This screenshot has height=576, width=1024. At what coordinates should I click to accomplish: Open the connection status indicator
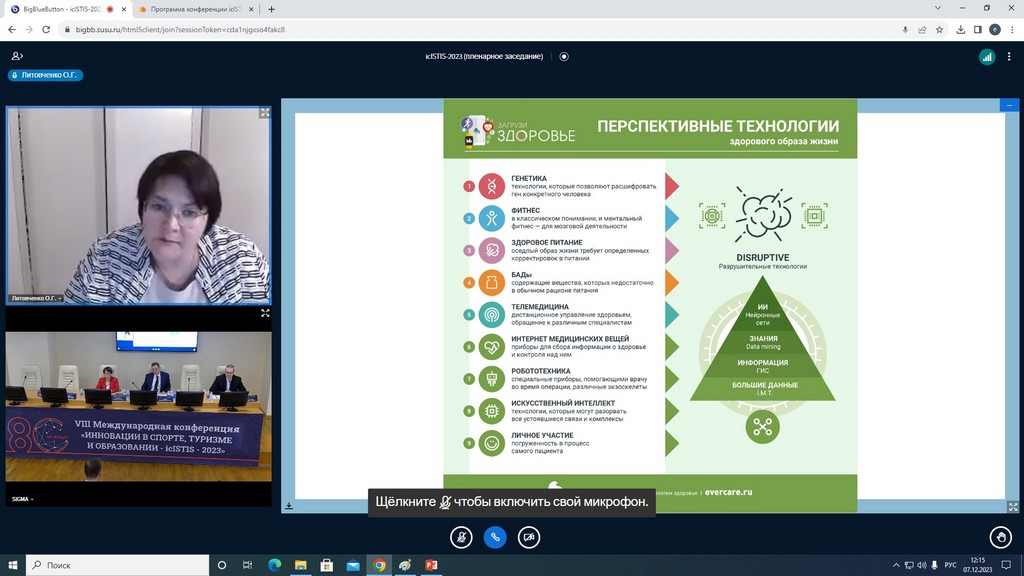click(x=987, y=57)
